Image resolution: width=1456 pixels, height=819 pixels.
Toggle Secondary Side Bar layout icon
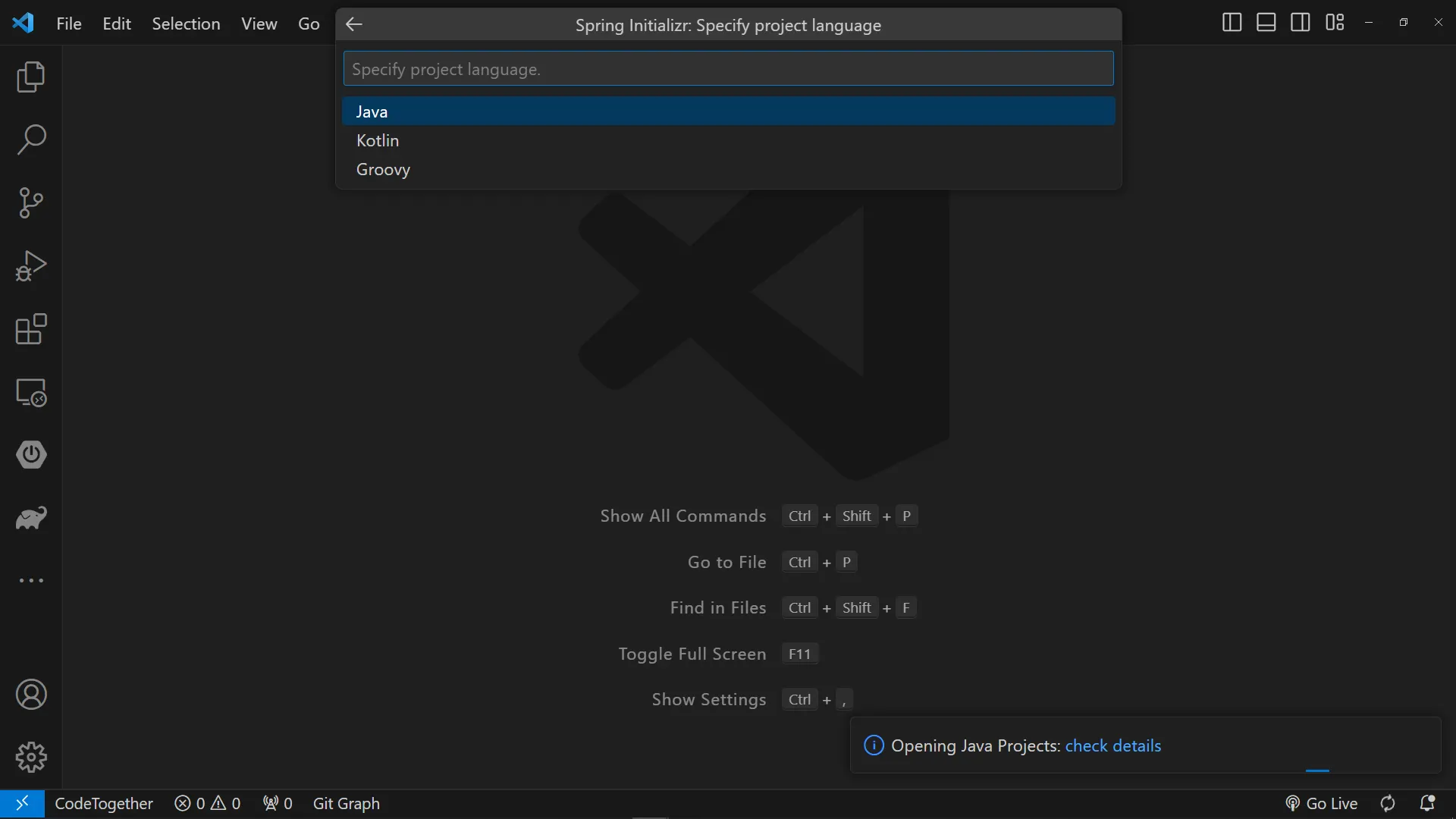(1300, 23)
